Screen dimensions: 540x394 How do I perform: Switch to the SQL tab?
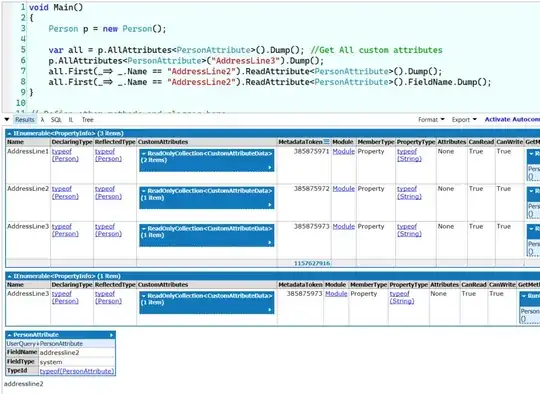tap(56, 120)
